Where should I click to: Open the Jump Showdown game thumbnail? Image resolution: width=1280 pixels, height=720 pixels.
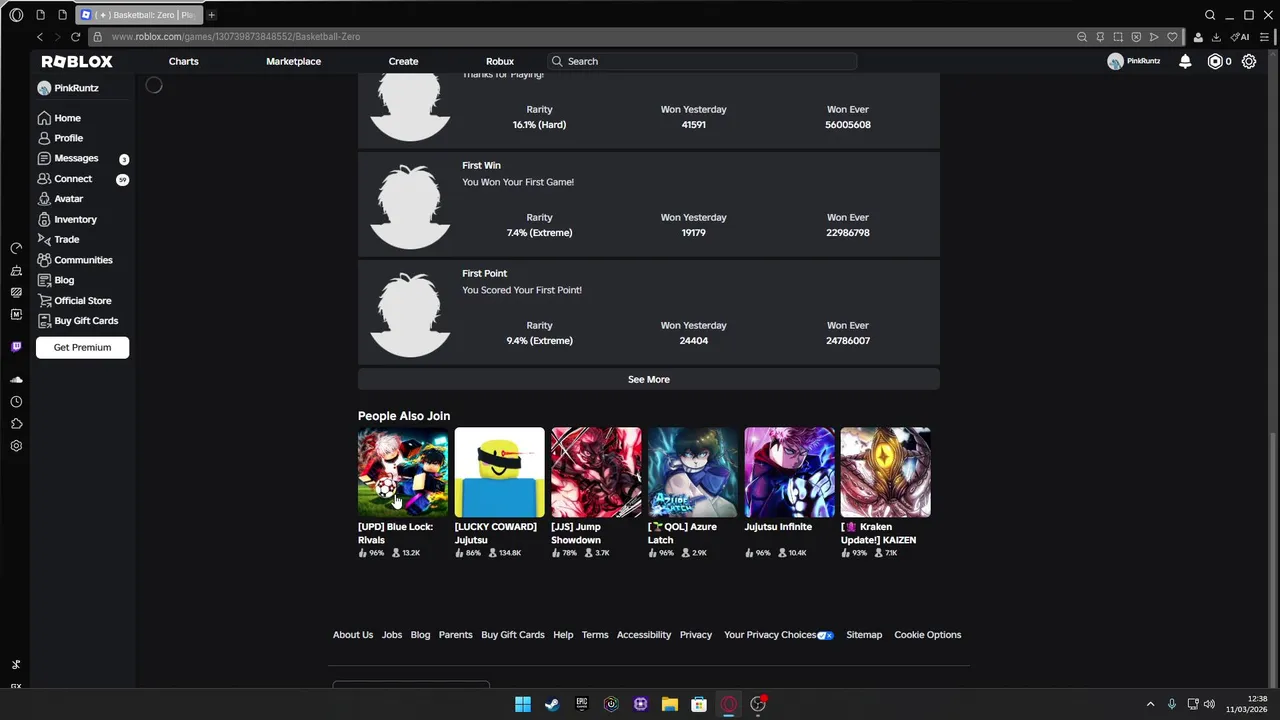[596, 473]
